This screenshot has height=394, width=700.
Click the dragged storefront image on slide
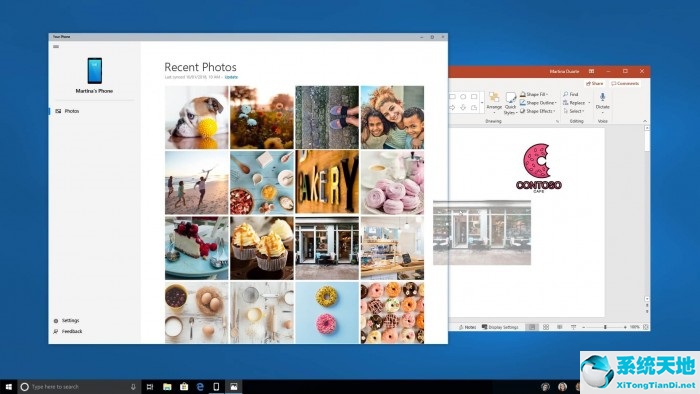(482, 232)
